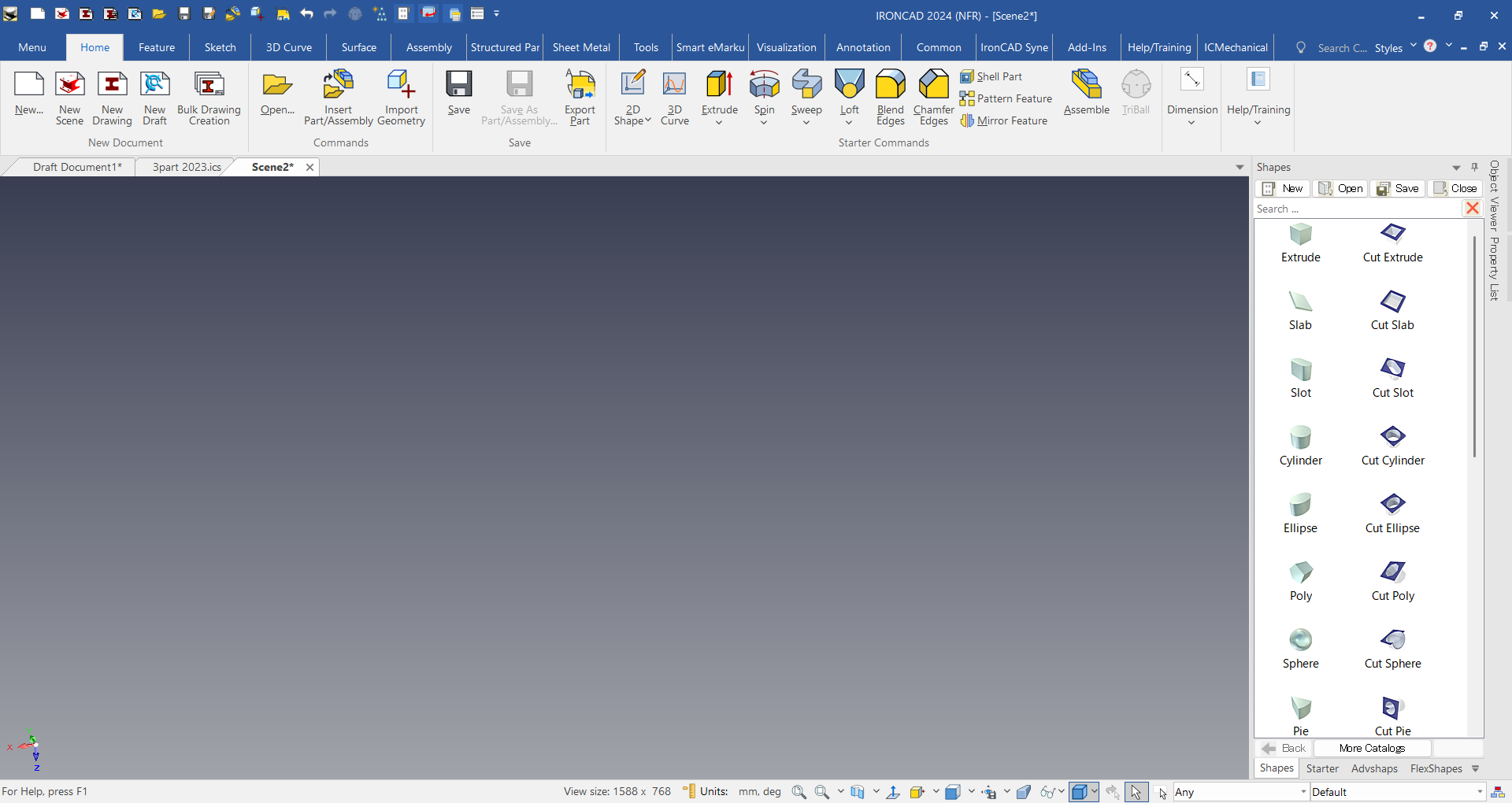
Task: Select the Loft tool
Action: [849, 91]
